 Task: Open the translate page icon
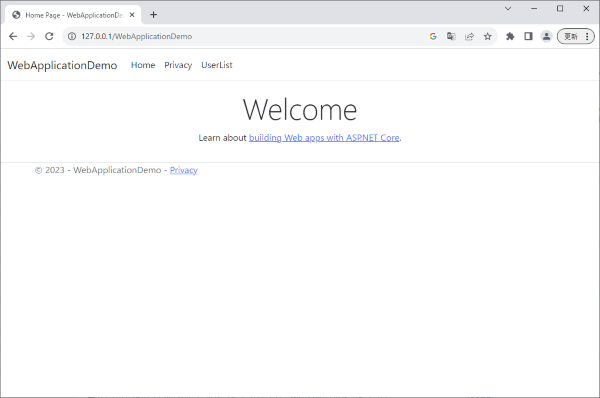(451, 36)
